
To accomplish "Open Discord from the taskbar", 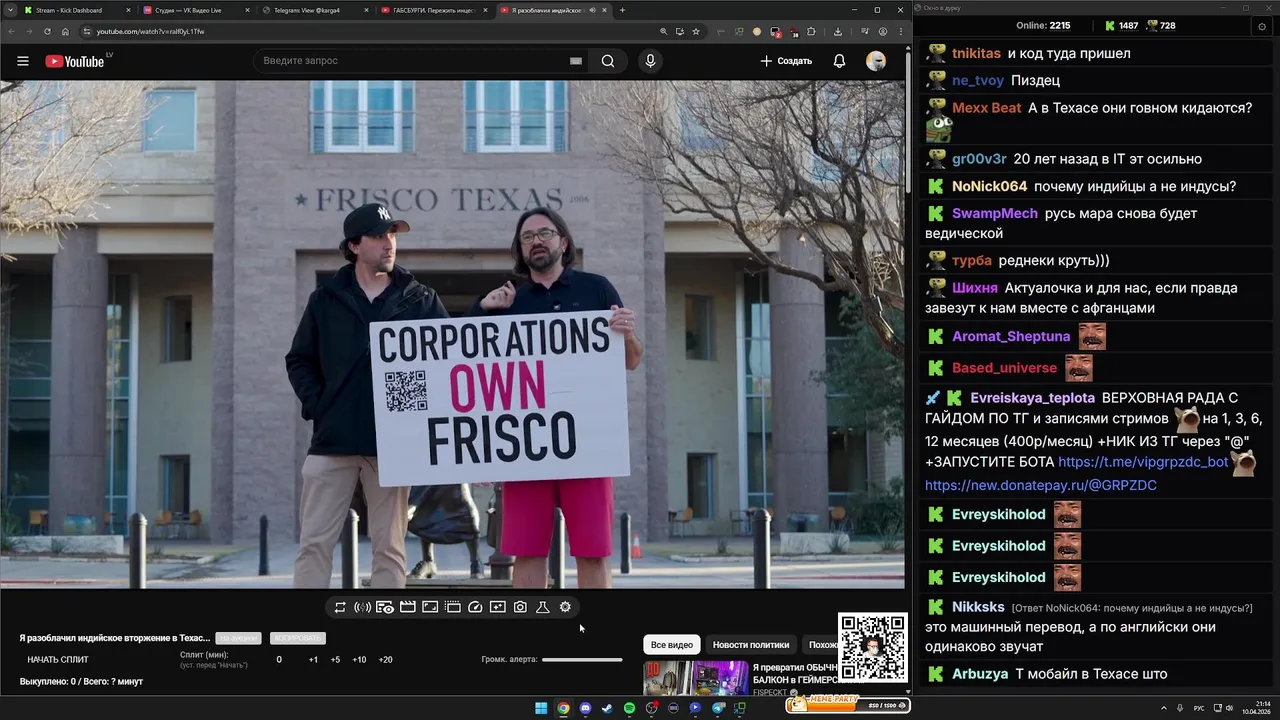I will (x=585, y=708).
